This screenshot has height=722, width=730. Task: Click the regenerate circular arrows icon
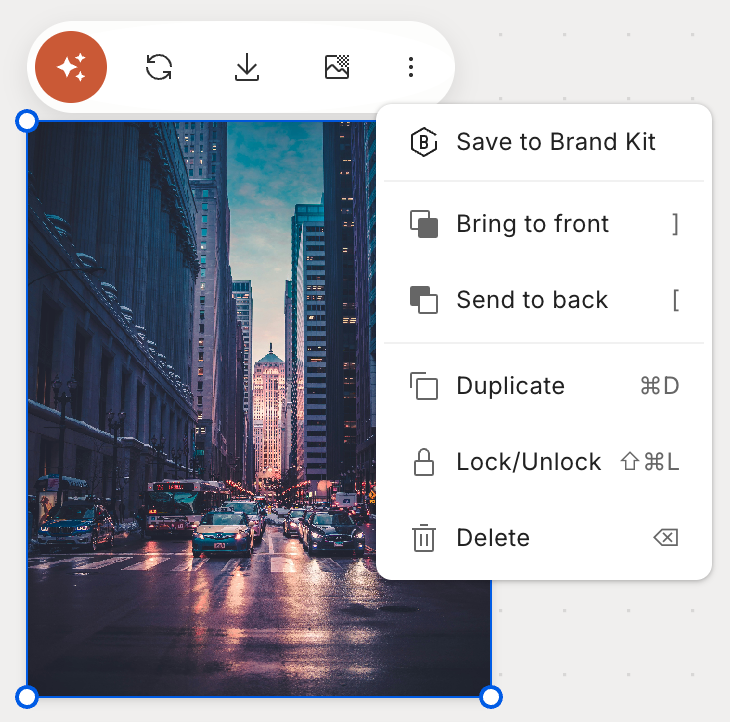(159, 67)
